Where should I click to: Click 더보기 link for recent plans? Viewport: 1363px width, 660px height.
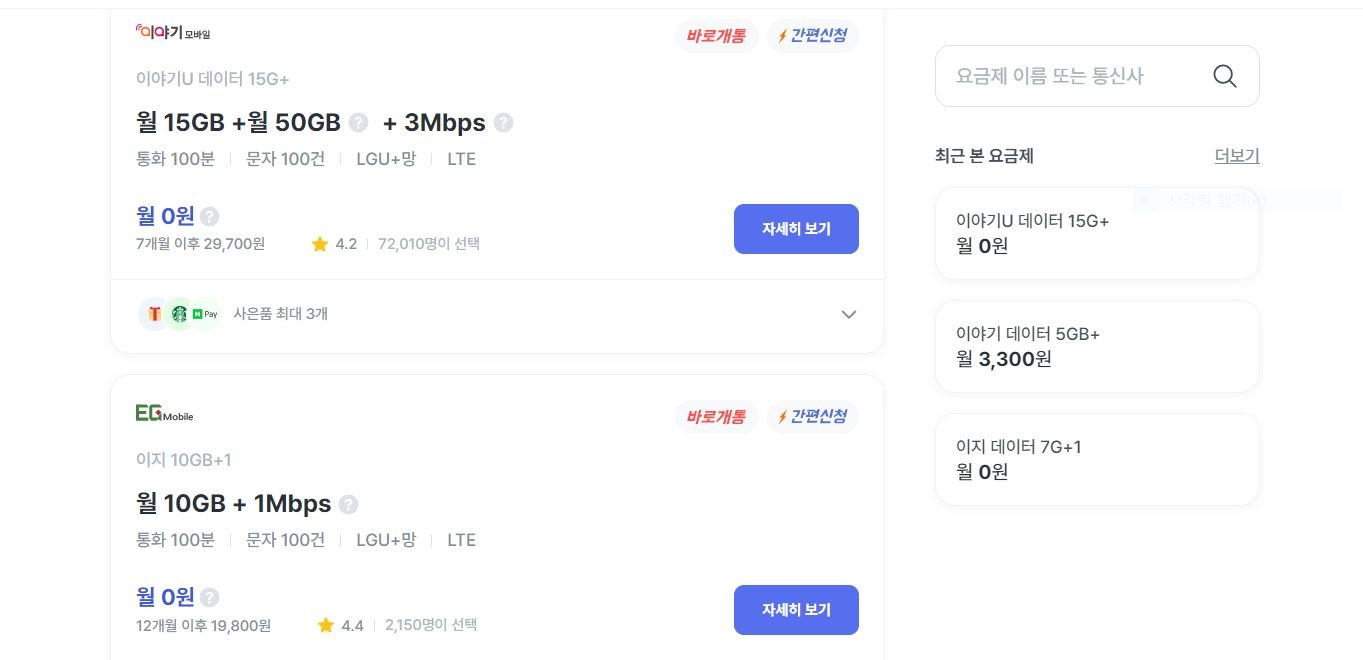[1236, 156]
